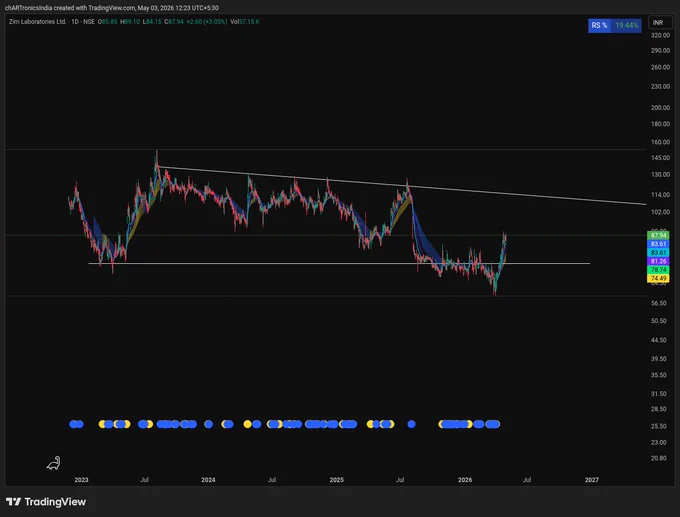
Task: Click the 2026 label on time axis
Action: tap(465, 480)
